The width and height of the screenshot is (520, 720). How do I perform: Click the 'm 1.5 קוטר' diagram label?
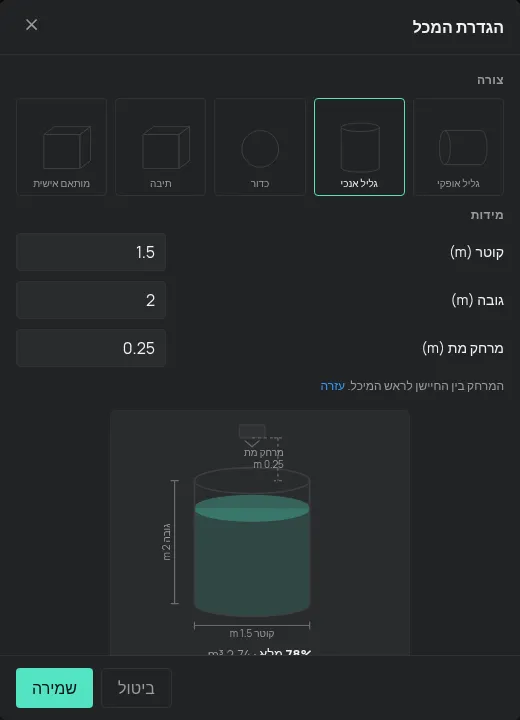(252, 634)
